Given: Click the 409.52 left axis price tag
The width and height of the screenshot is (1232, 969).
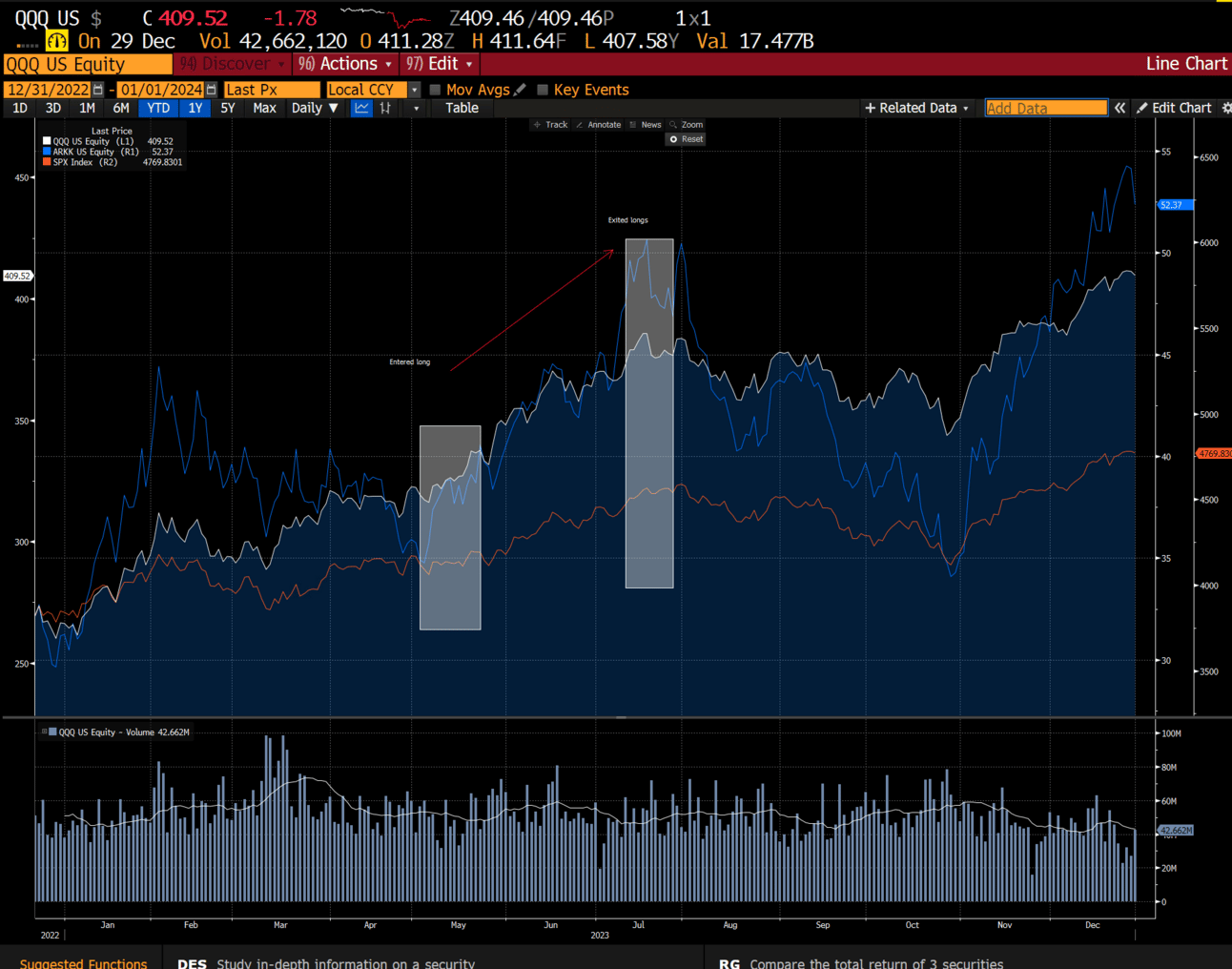Looking at the screenshot, I should [17, 276].
